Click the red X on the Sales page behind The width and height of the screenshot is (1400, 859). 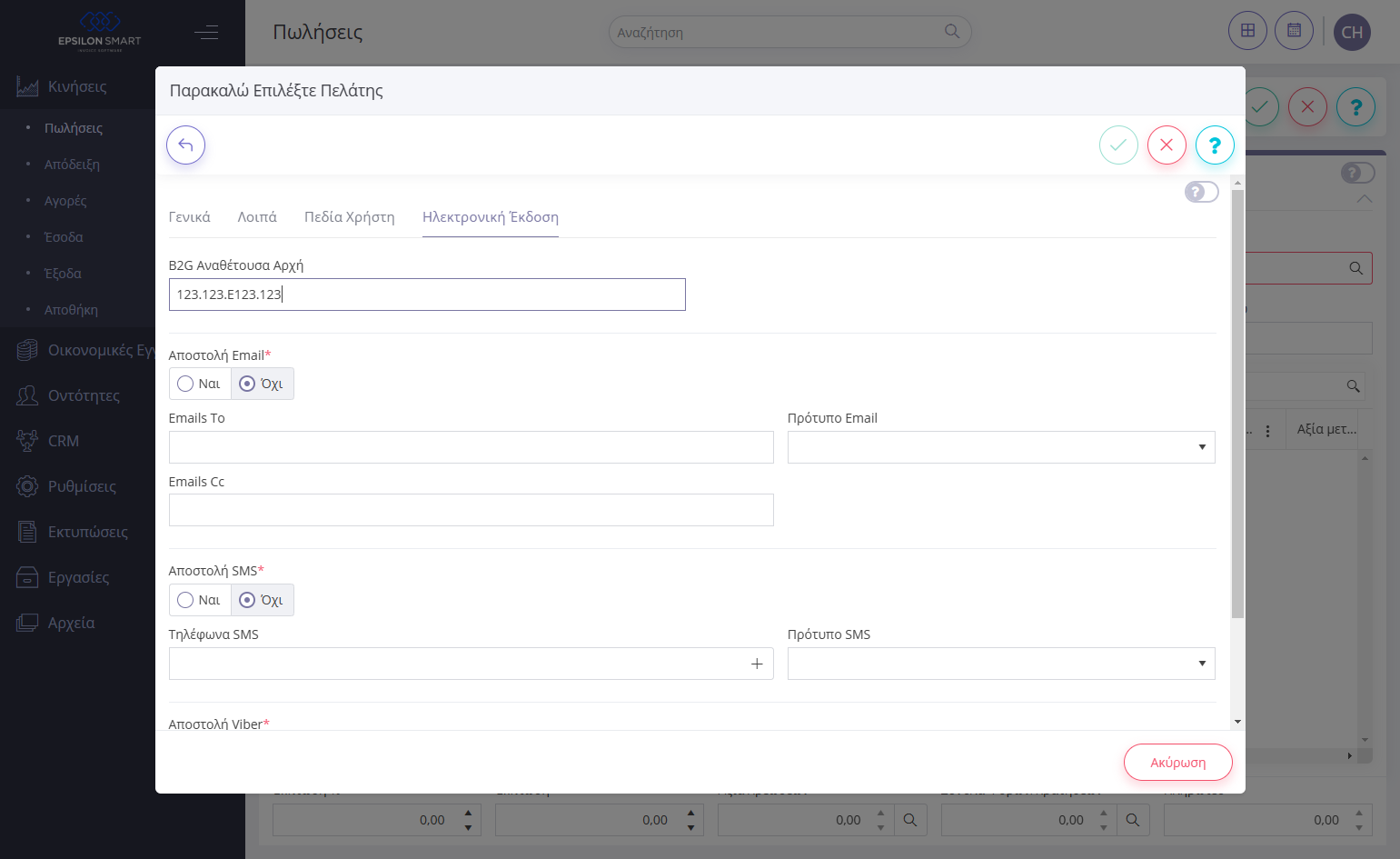pyautogui.click(x=1307, y=106)
